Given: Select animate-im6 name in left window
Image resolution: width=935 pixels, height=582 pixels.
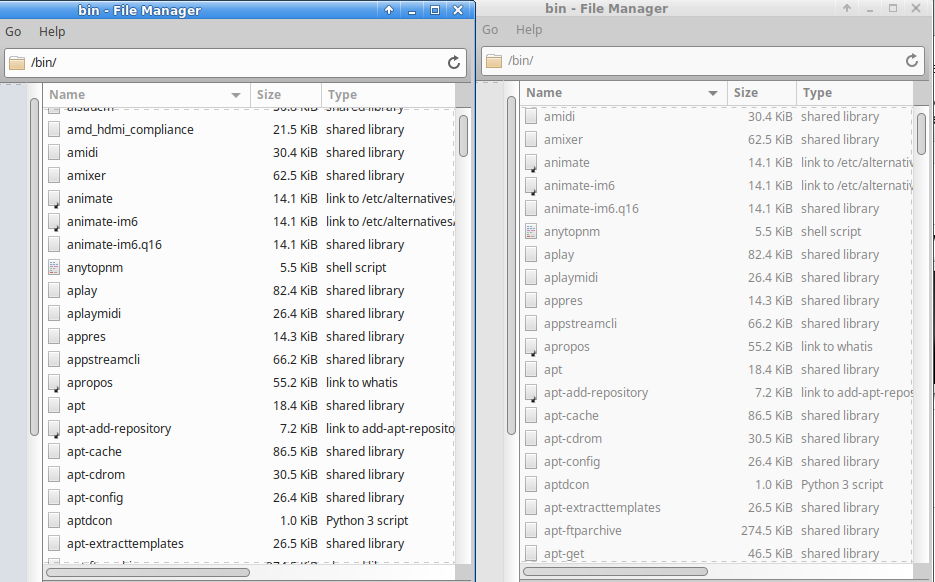Looking at the screenshot, I should [x=103, y=222].
